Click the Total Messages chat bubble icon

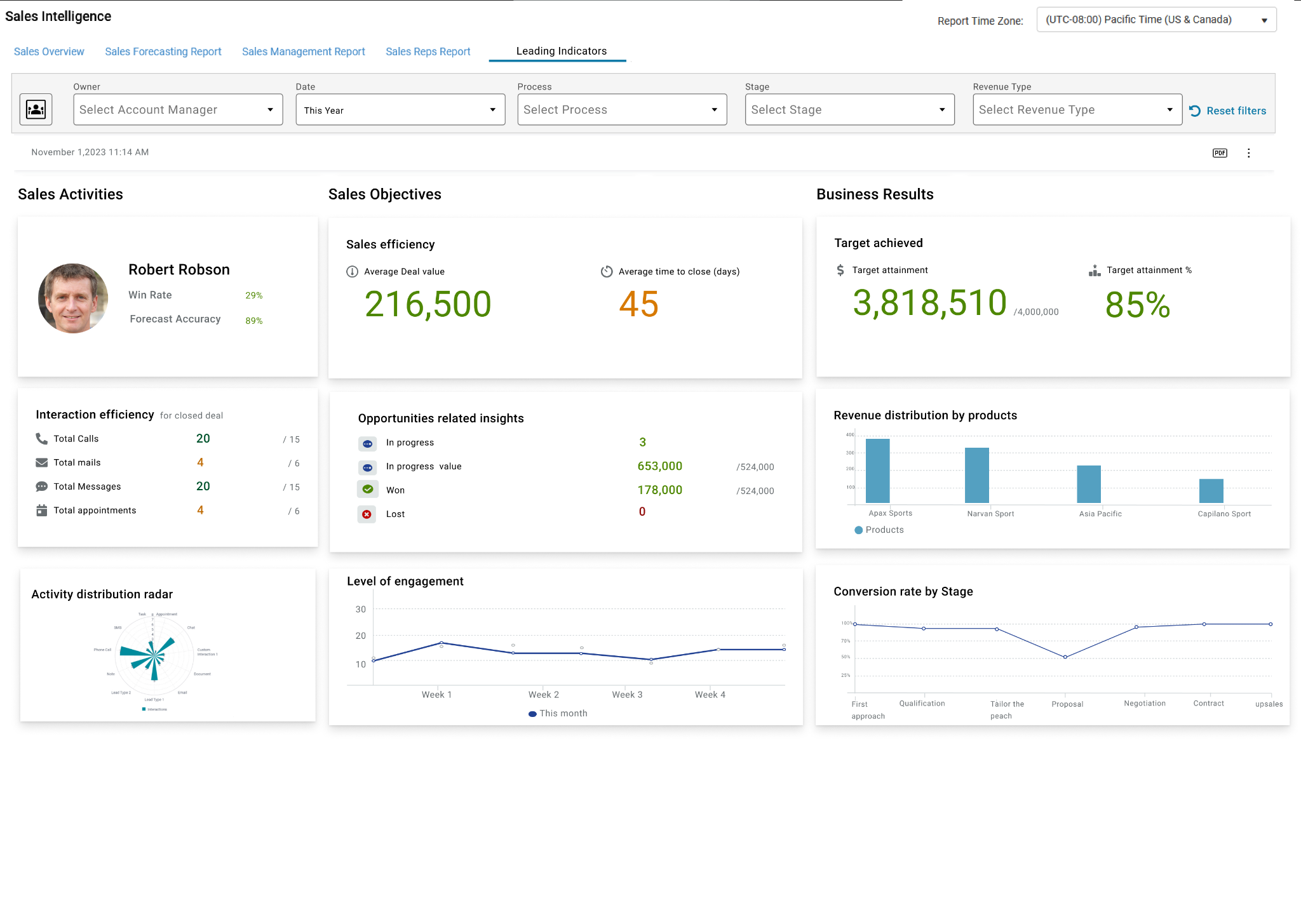pos(42,486)
